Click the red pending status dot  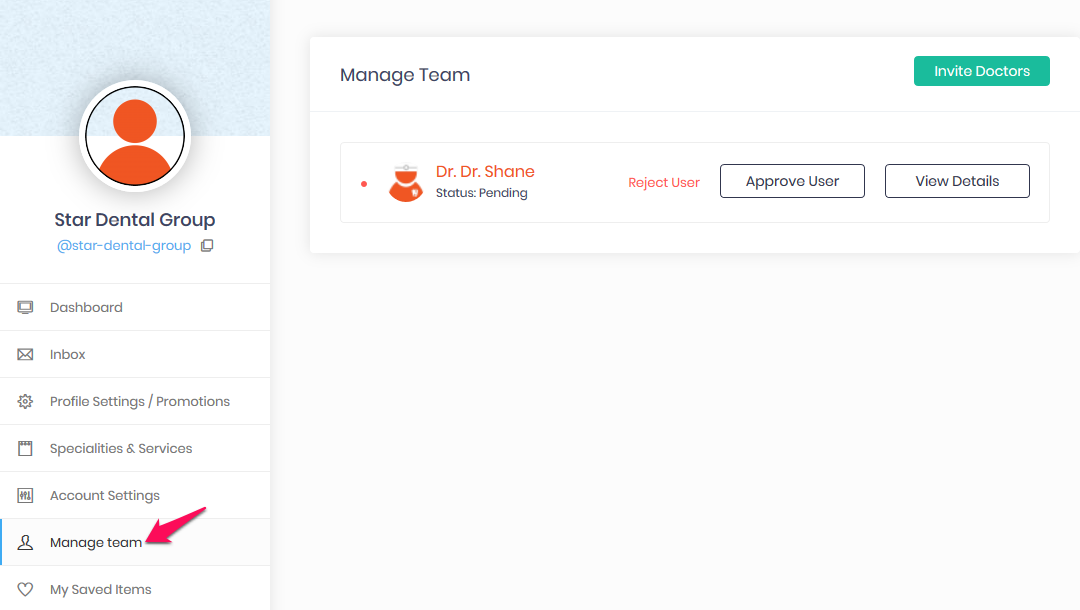point(364,184)
